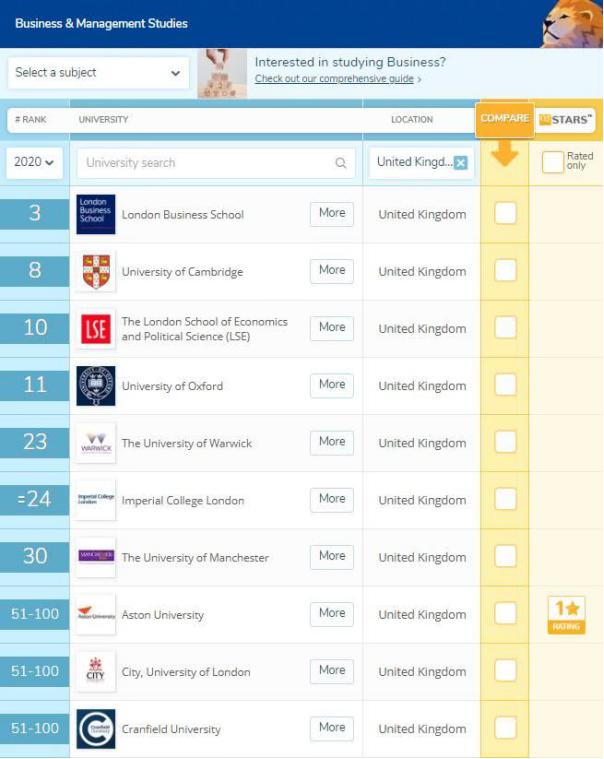The height and width of the screenshot is (759, 604).
Task: Click the Aston University logo
Action: 96,614
